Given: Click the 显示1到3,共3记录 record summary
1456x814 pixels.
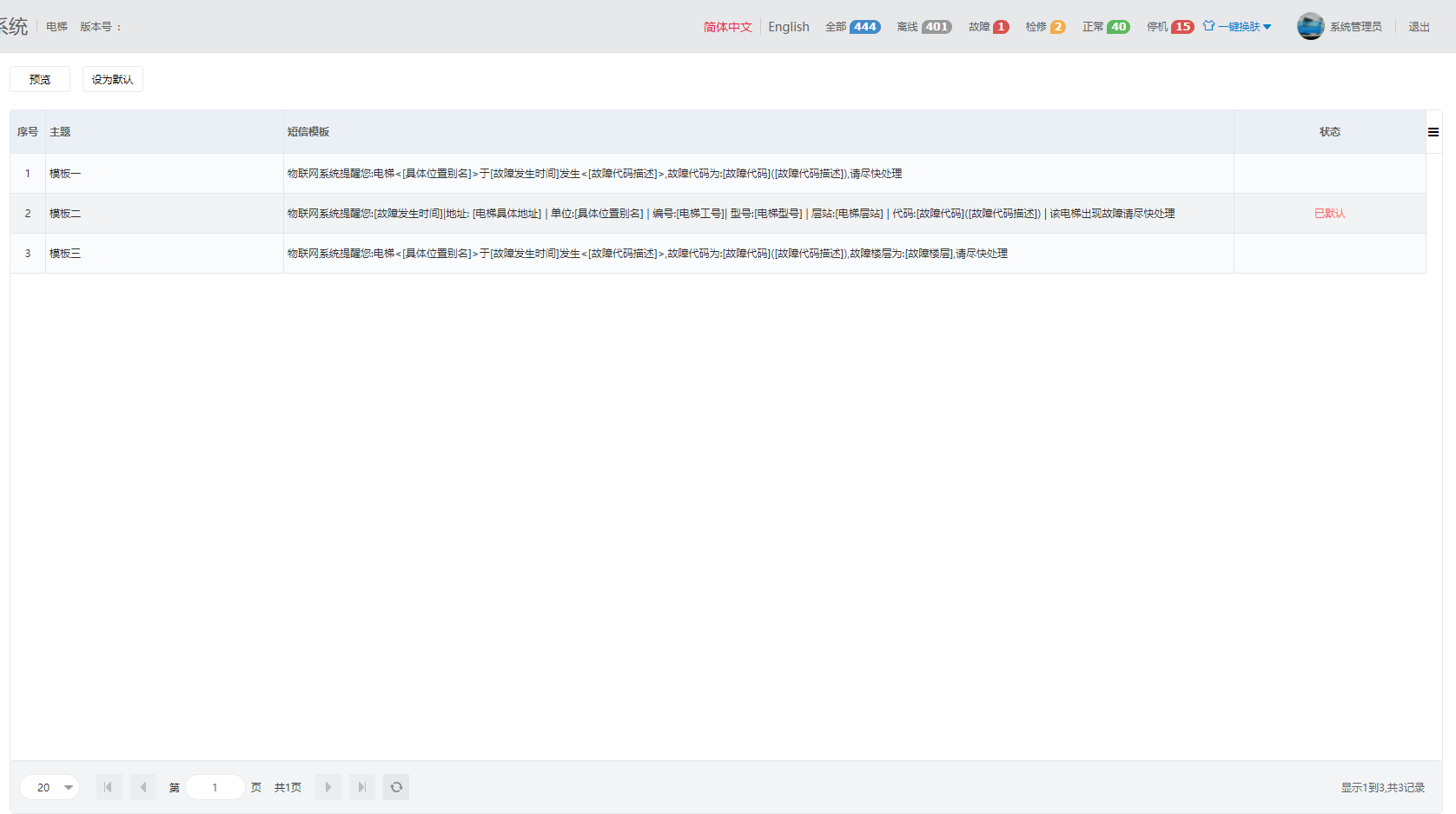Looking at the screenshot, I should 1383,788.
